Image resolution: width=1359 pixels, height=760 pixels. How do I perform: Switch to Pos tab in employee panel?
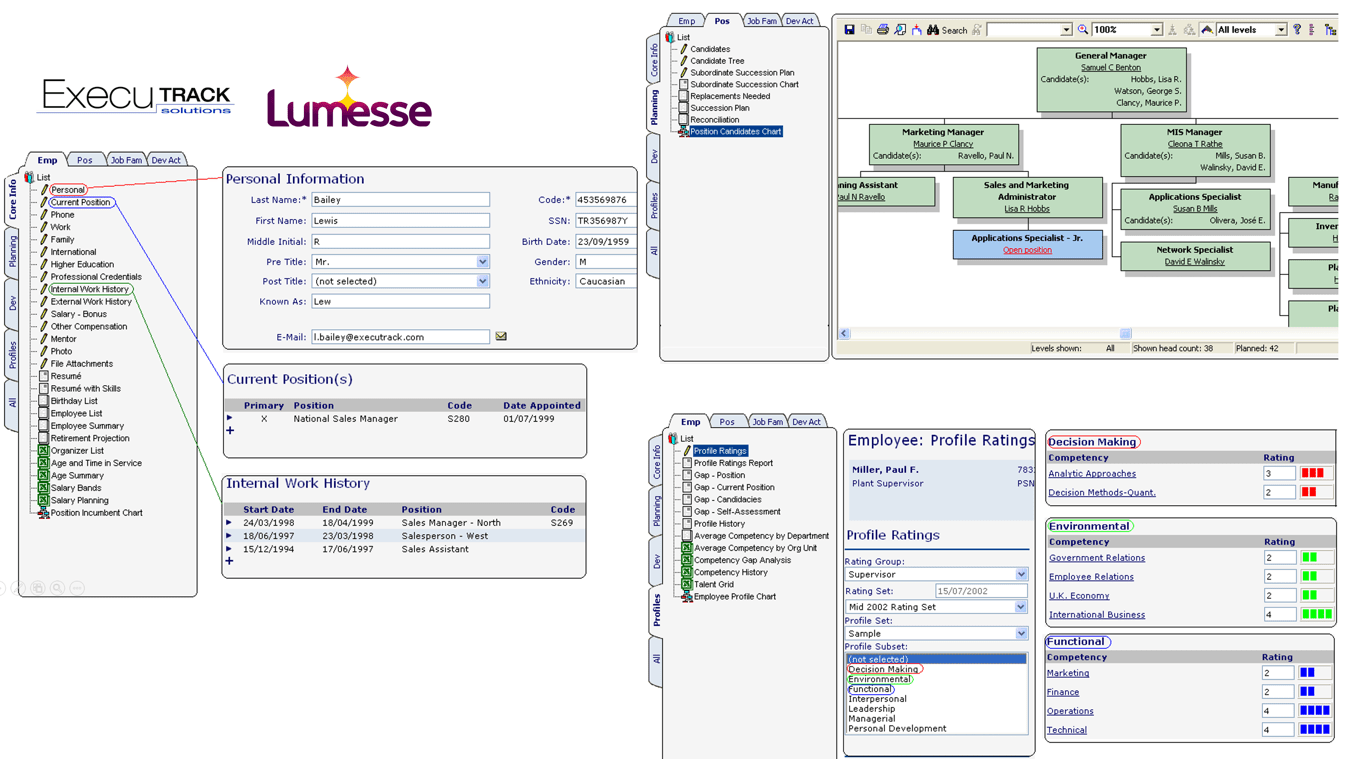[85, 160]
